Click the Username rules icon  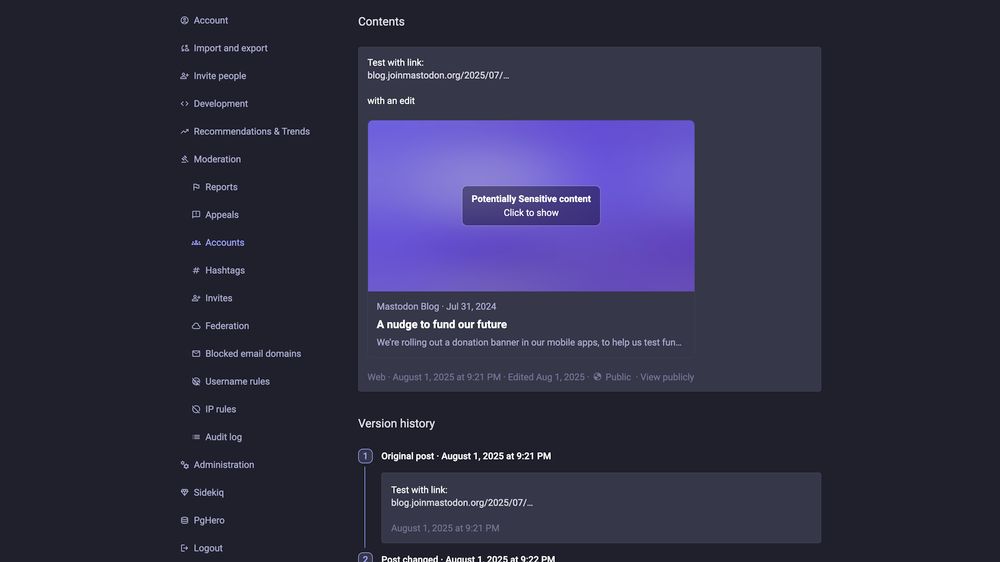(196, 381)
